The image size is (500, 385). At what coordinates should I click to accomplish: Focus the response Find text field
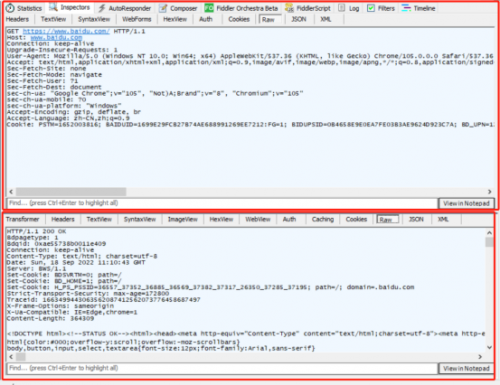click(x=222, y=368)
